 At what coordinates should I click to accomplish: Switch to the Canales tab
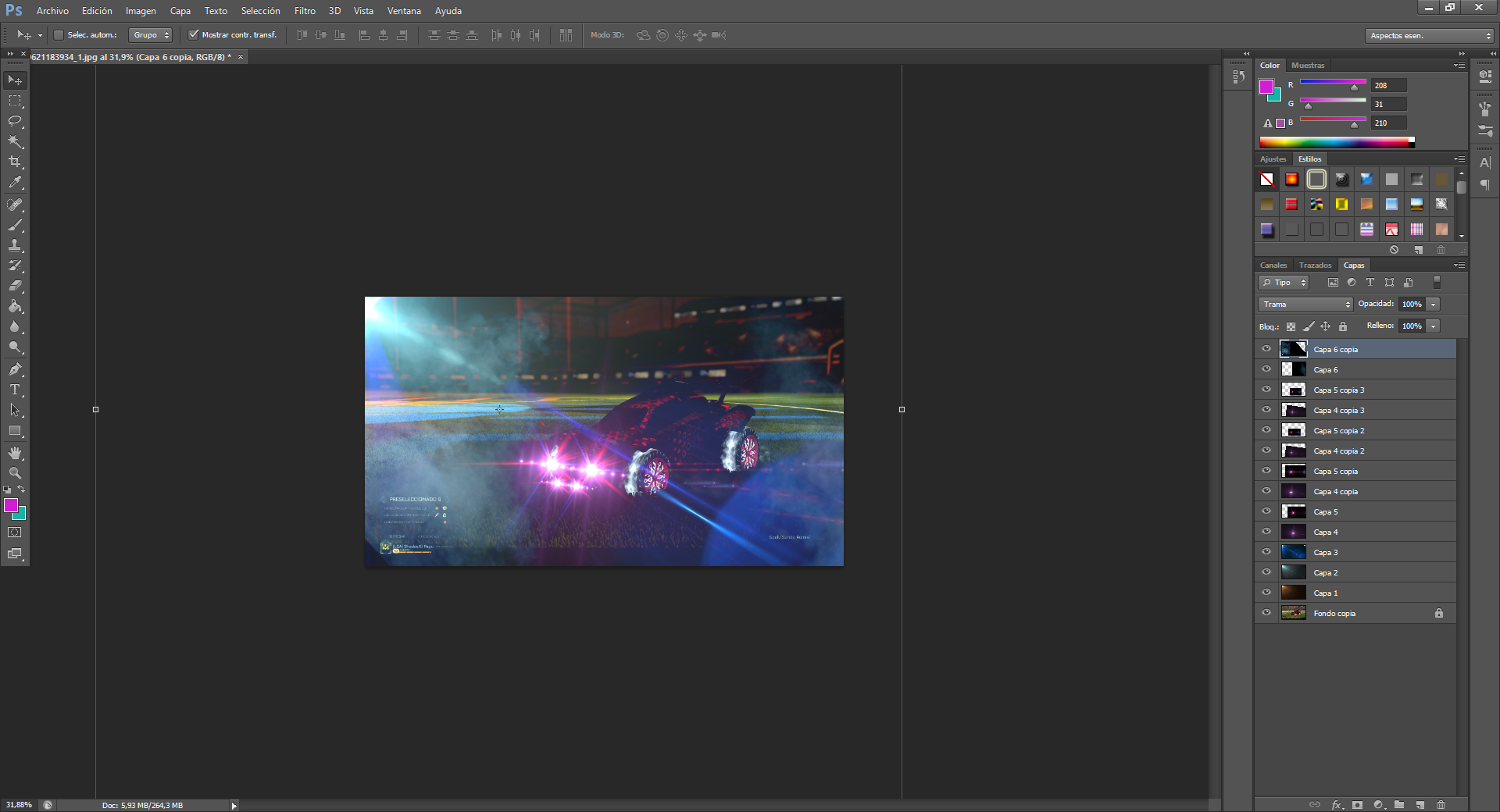[x=1273, y=265]
